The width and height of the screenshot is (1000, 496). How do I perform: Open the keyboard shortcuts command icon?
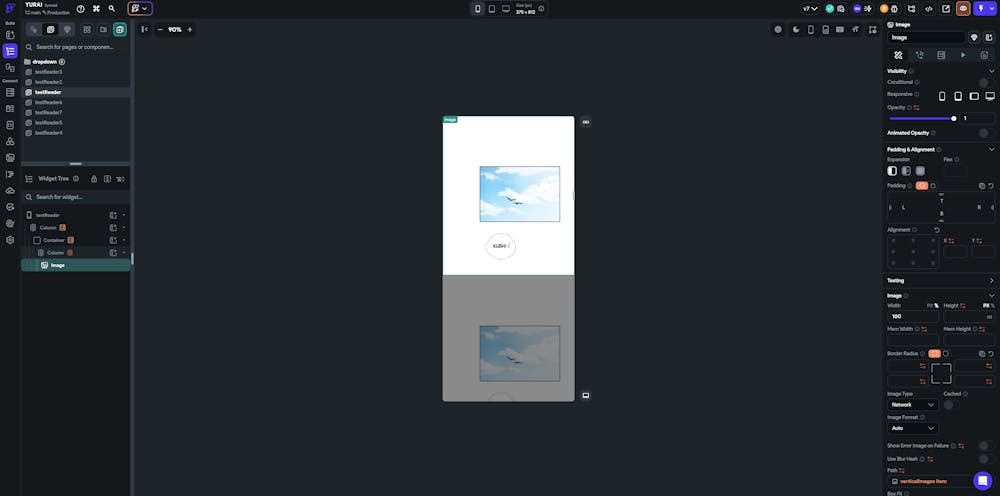click(96, 9)
